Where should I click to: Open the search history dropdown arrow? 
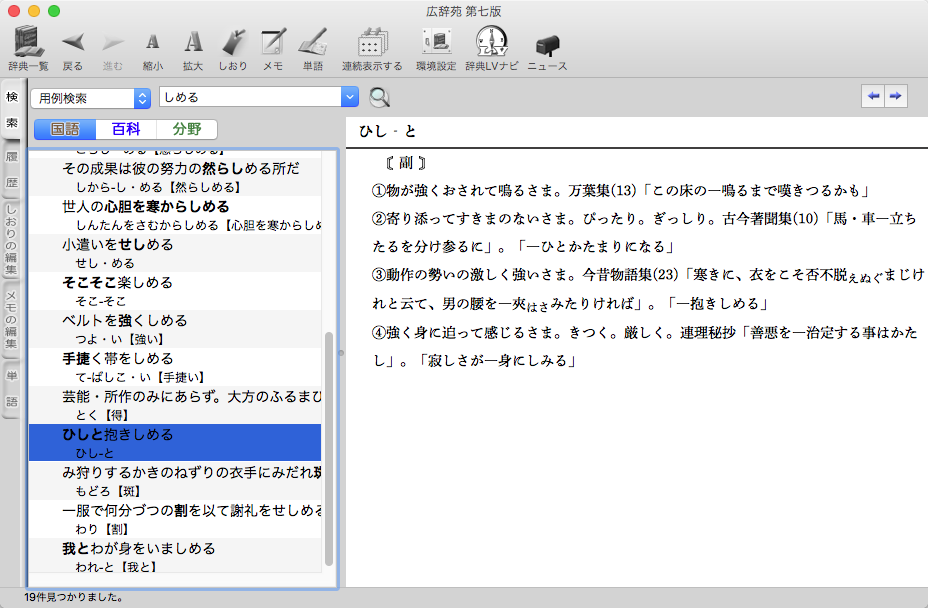[x=349, y=98]
